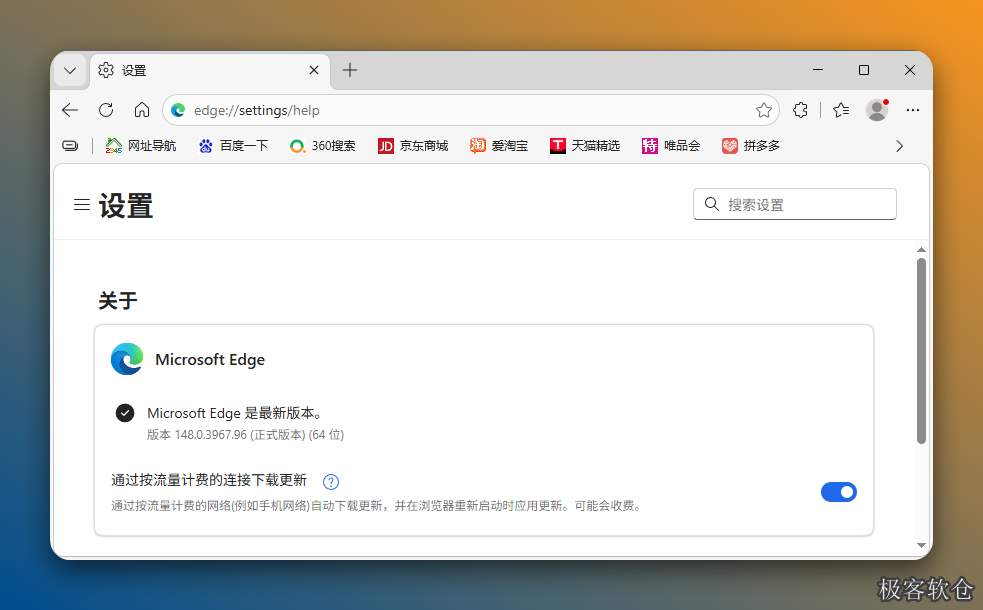Image resolution: width=983 pixels, height=610 pixels.
Task: Open the Settings and more menu
Action: tap(913, 110)
